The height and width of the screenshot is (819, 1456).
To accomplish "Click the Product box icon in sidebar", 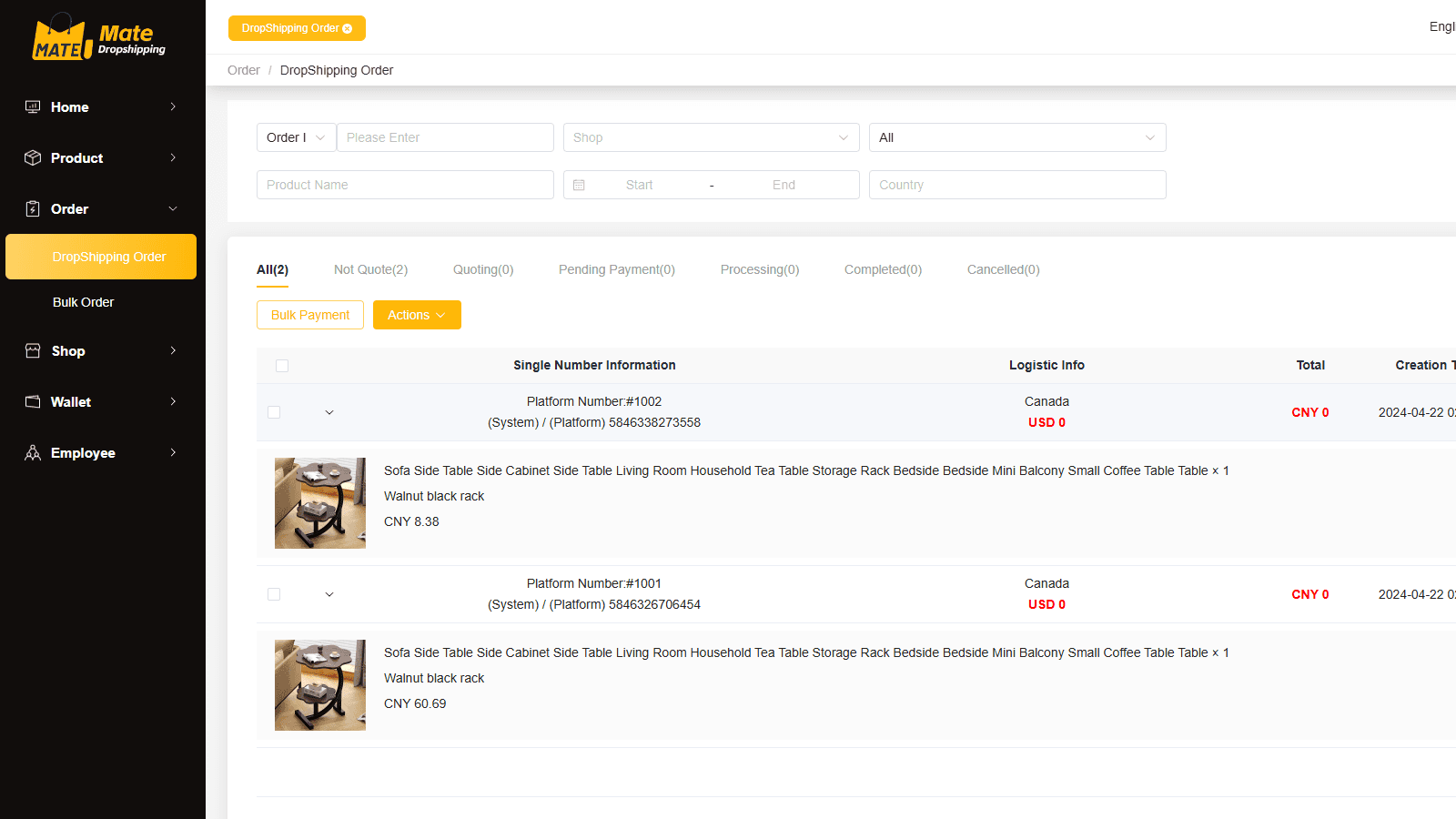I will coord(33,157).
